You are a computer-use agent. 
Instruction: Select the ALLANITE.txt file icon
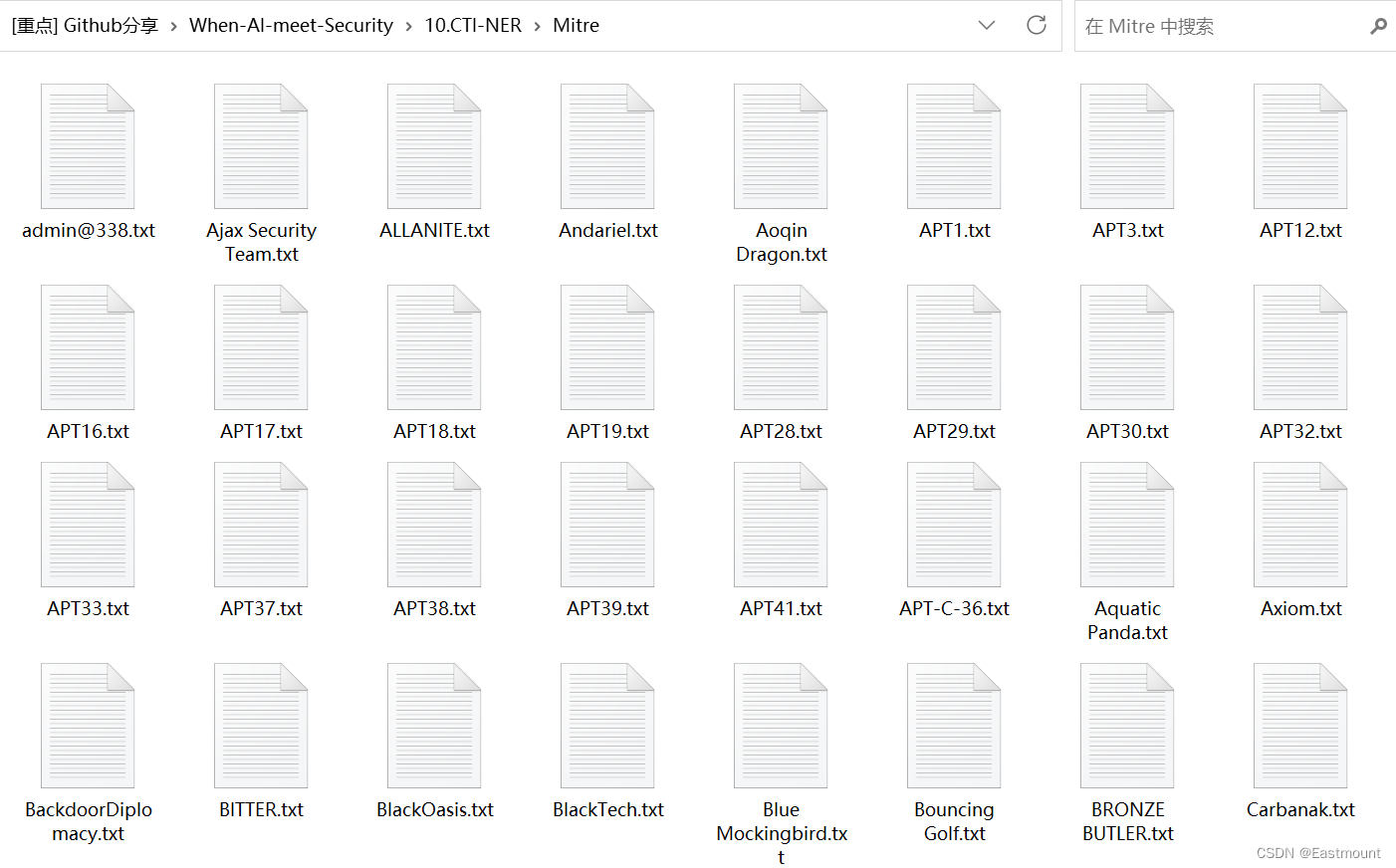(x=434, y=146)
